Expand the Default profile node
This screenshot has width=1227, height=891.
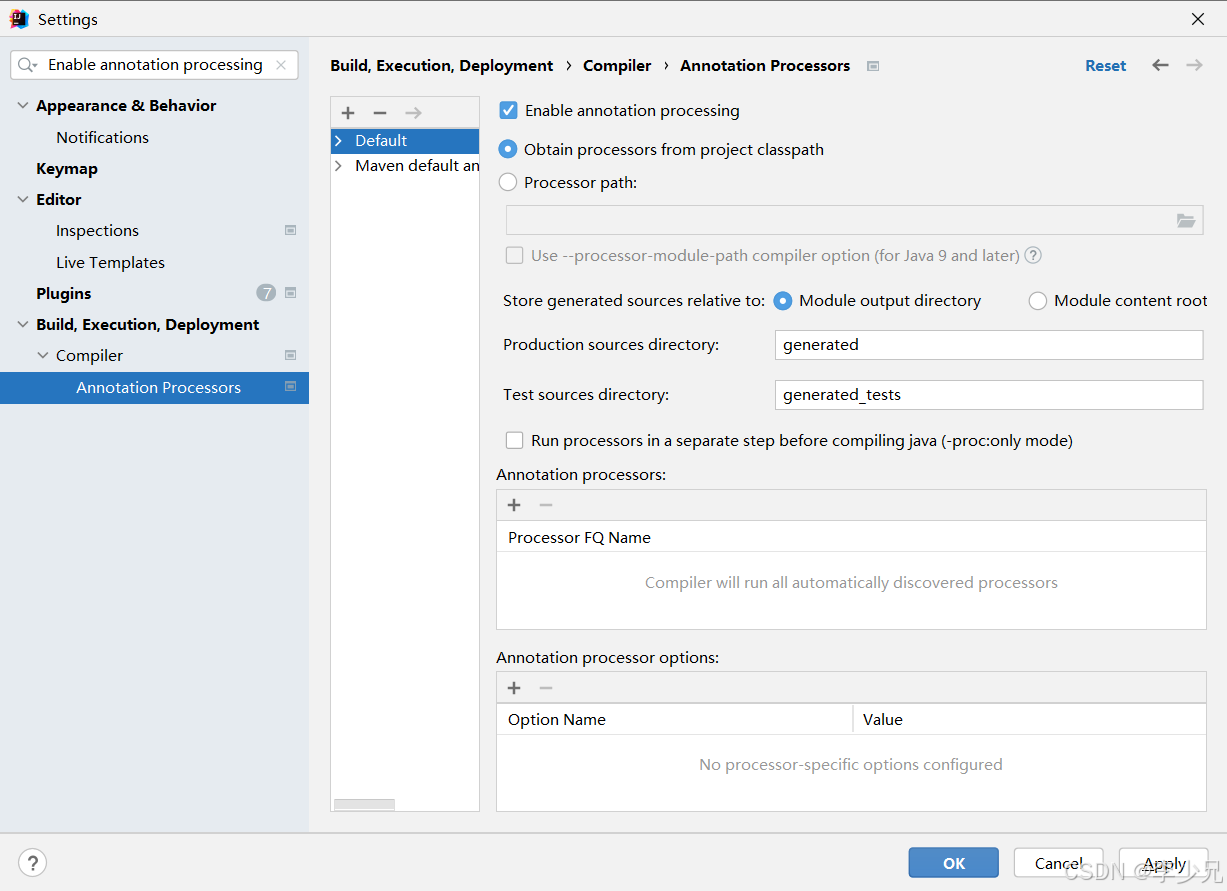[339, 141]
